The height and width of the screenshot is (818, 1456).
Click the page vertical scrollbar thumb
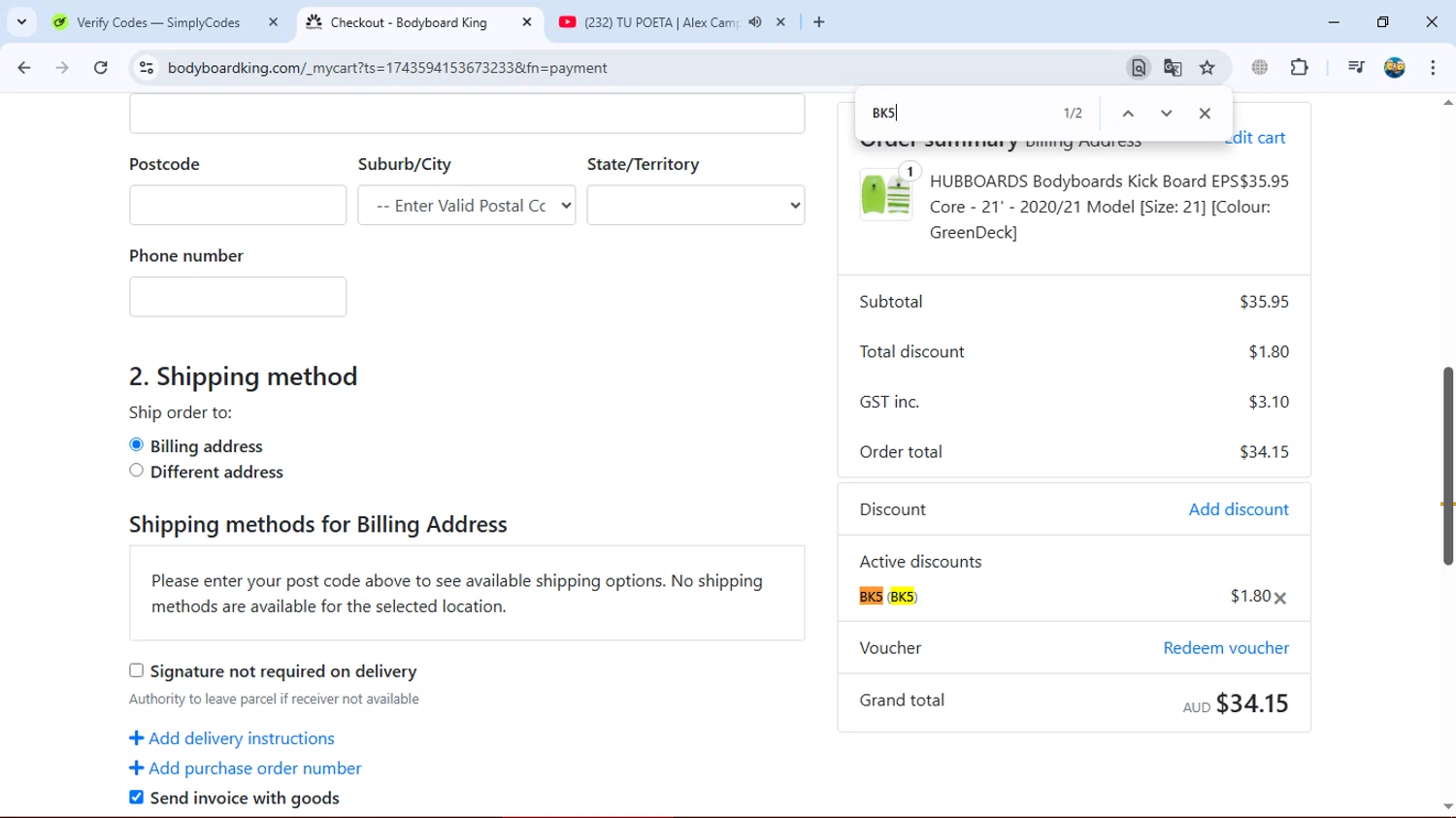coord(1448,466)
